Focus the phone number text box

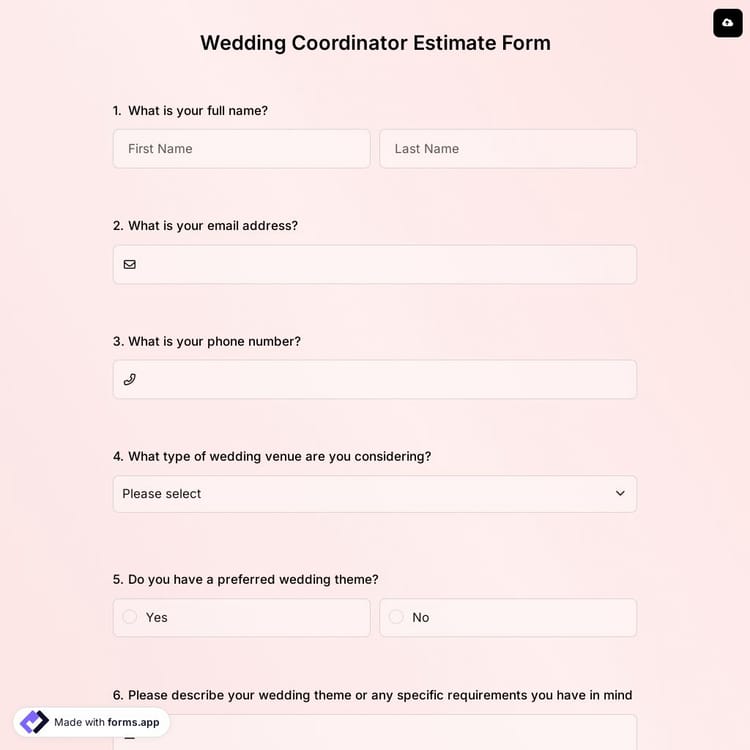pyautogui.click(x=385, y=380)
